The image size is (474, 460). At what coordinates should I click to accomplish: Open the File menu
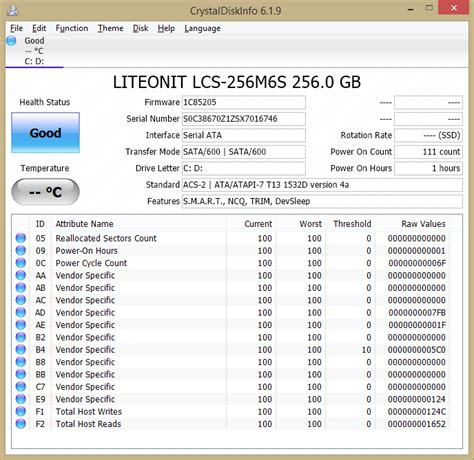(16, 28)
